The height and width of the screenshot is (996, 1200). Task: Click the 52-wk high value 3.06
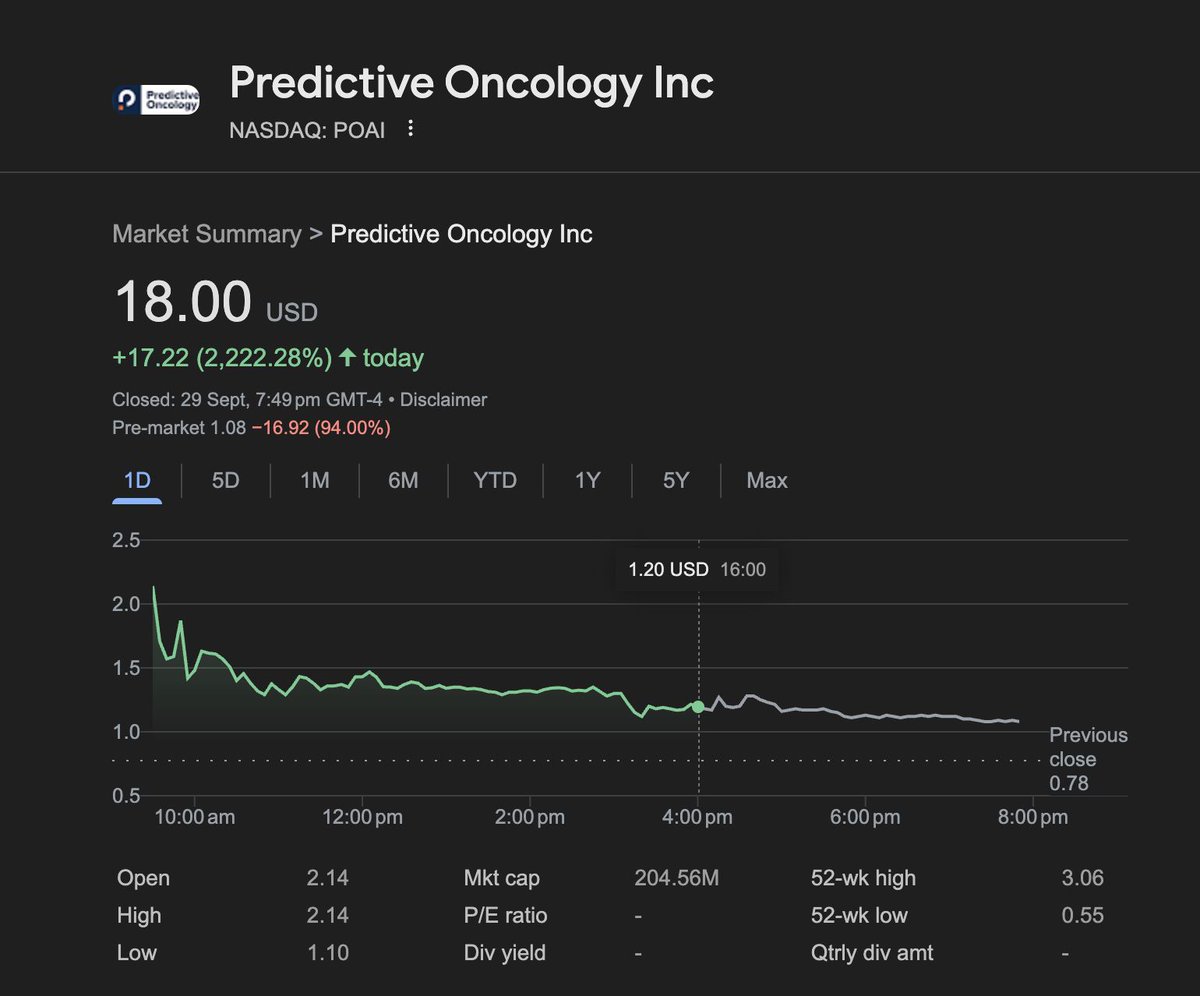click(x=1083, y=878)
